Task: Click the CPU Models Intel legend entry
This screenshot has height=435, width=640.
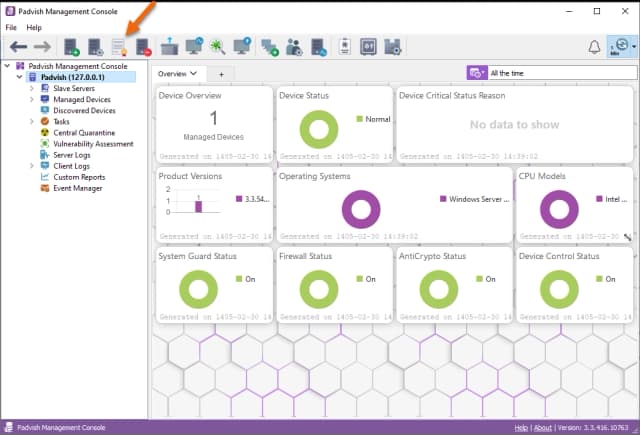Action: coord(611,199)
